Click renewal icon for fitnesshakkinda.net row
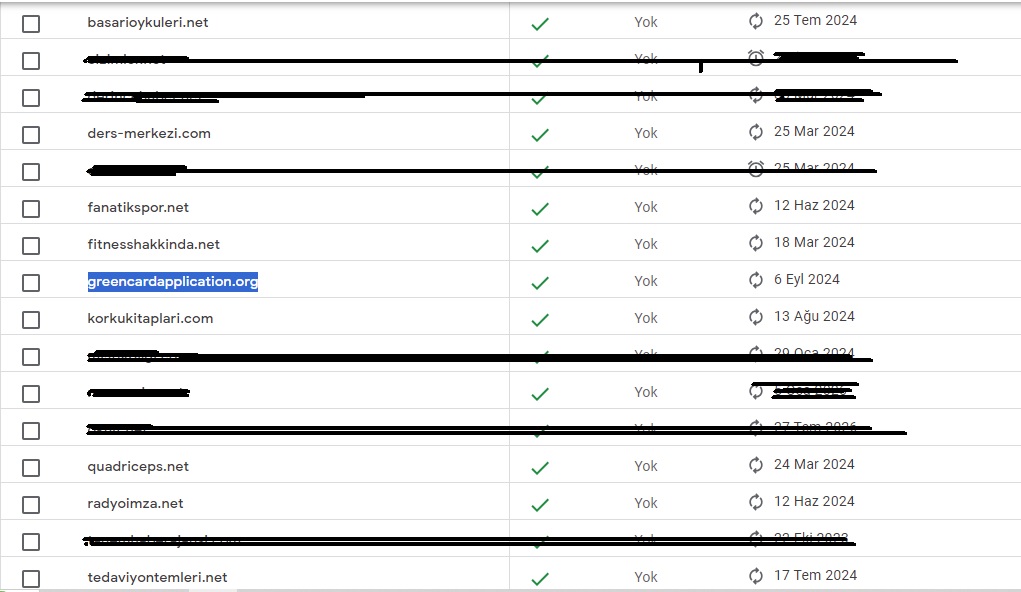Image resolution: width=1021 pixels, height=592 pixels. pyautogui.click(x=755, y=243)
